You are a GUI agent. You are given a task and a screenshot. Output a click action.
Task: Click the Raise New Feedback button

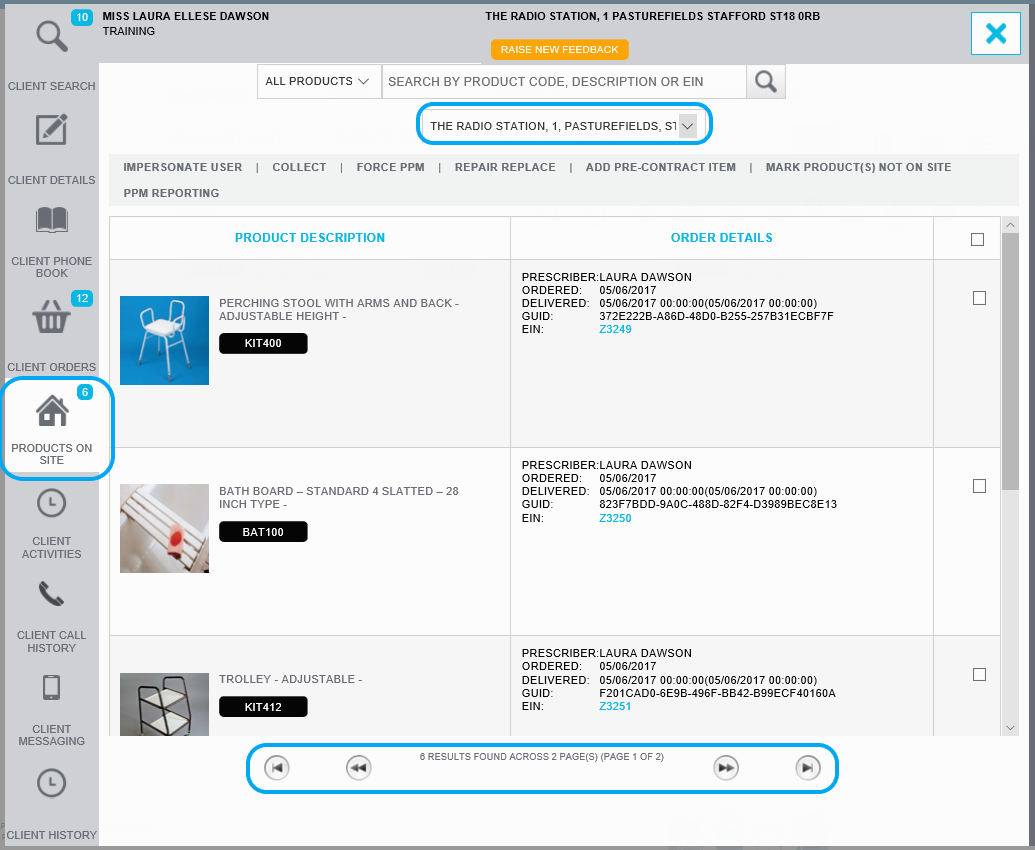coord(560,49)
